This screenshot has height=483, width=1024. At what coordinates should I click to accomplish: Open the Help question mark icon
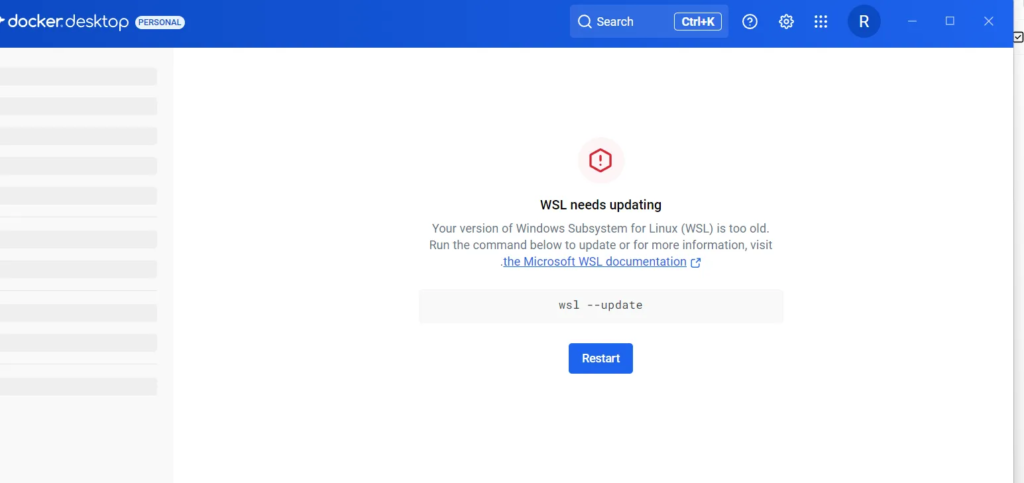click(x=750, y=21)
